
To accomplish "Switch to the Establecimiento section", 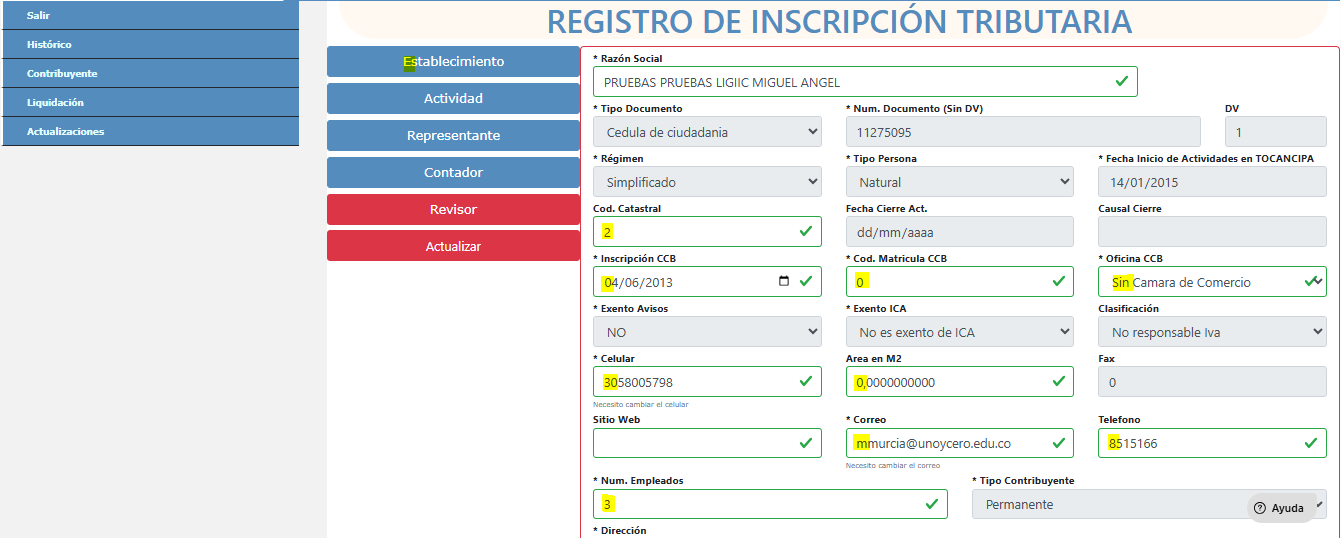I will 453,61.
